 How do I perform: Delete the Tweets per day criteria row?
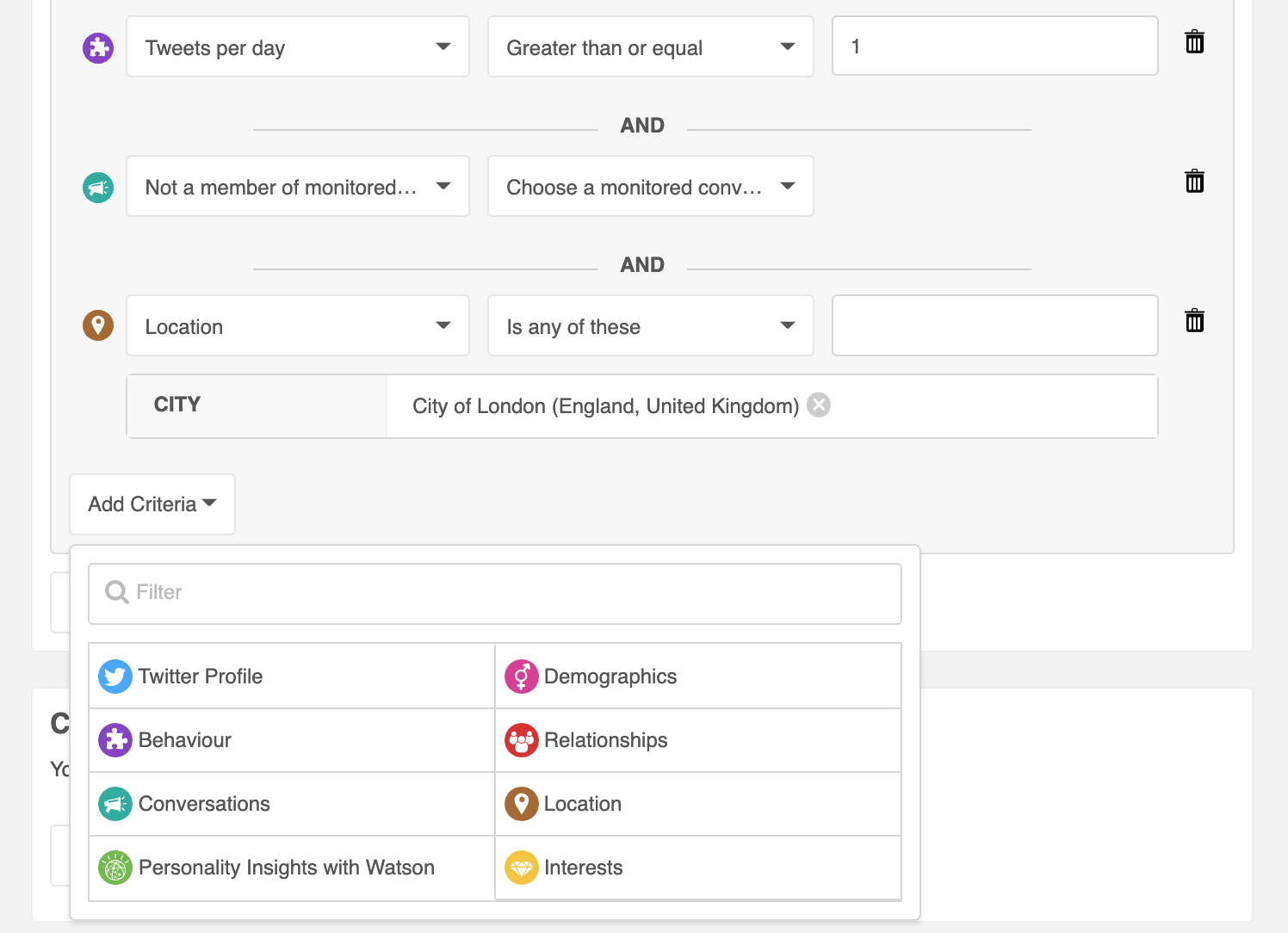1194,42
